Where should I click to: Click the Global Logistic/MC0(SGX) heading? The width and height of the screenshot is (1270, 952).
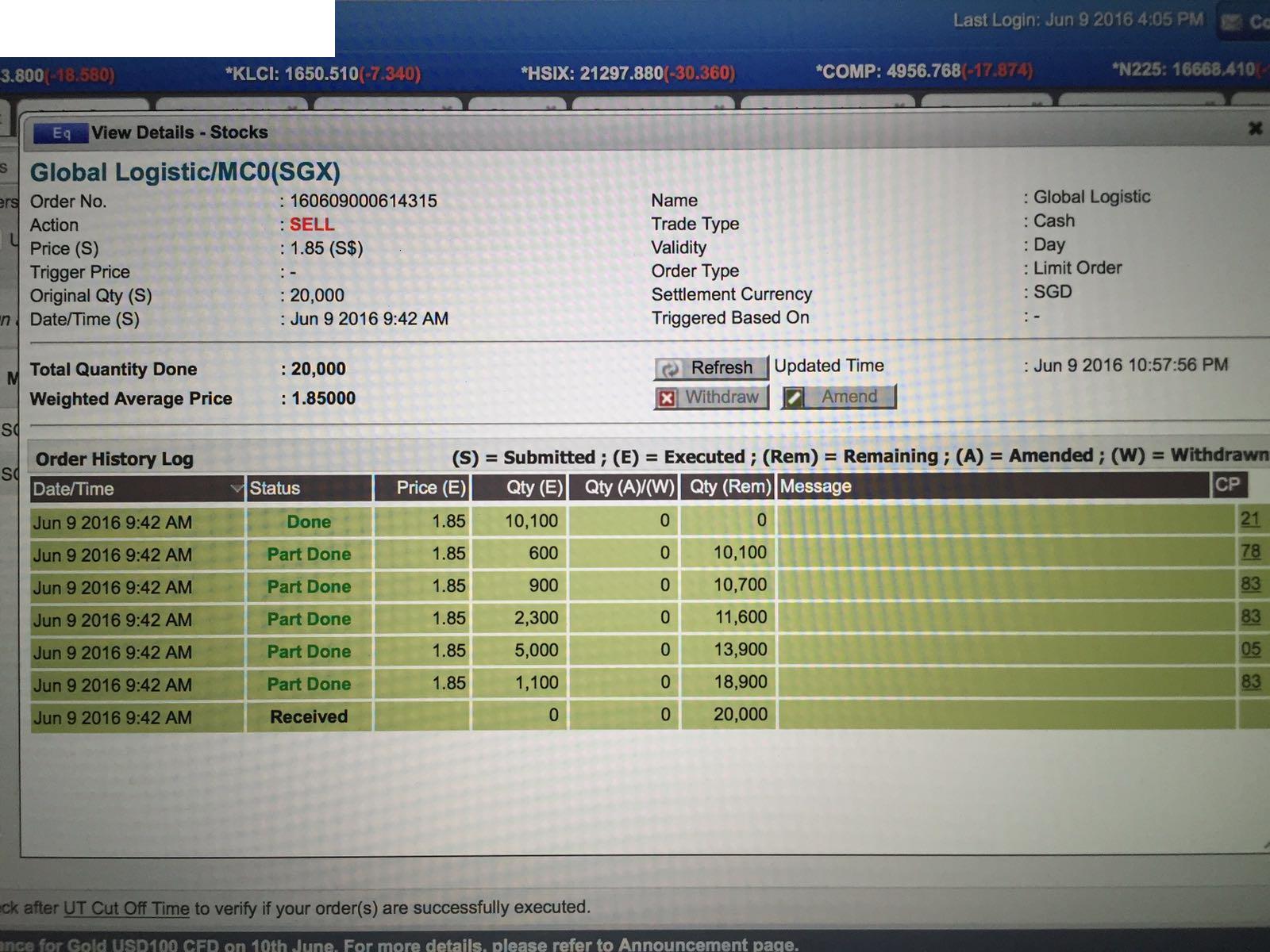(185, 172)
